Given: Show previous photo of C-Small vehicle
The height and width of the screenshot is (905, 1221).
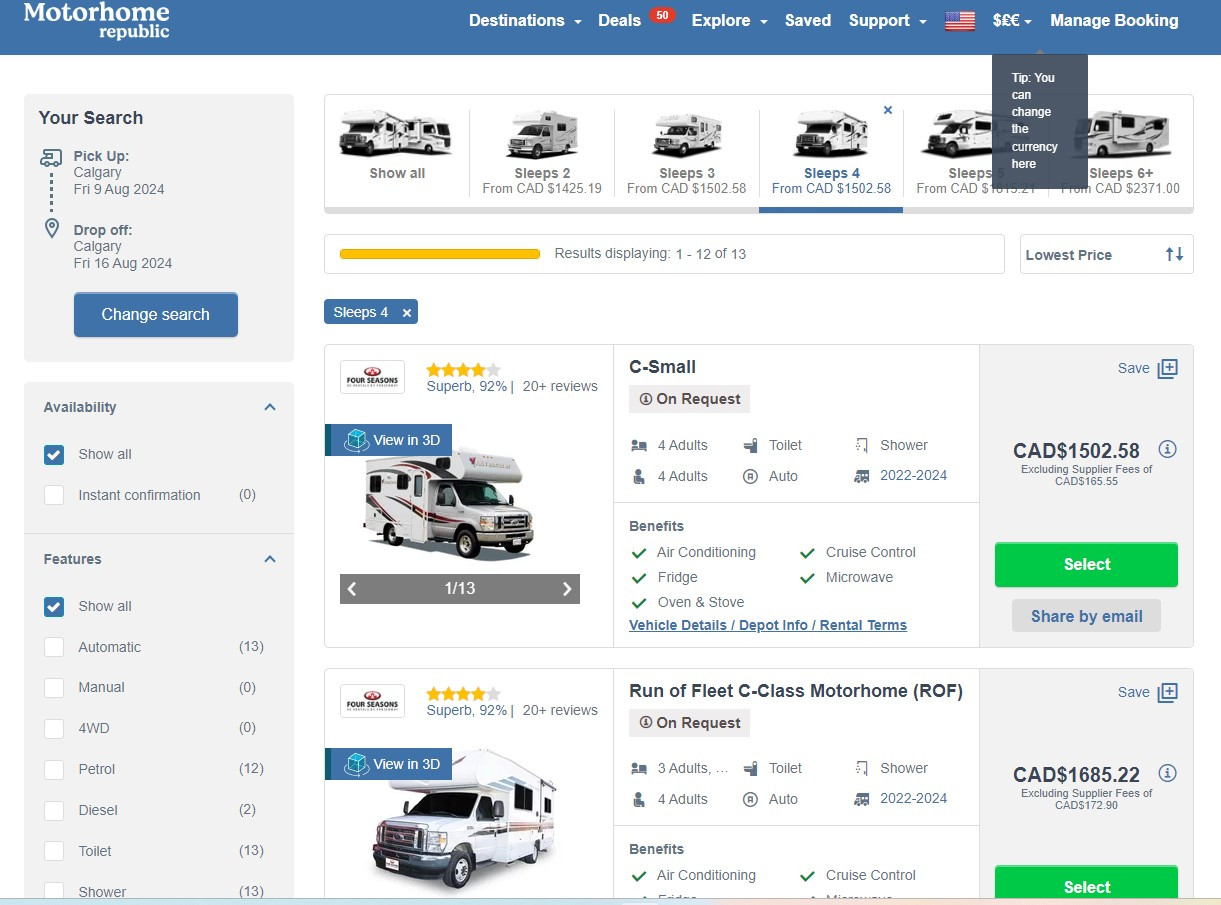Looking at the screenshot, I should [352, 589].
